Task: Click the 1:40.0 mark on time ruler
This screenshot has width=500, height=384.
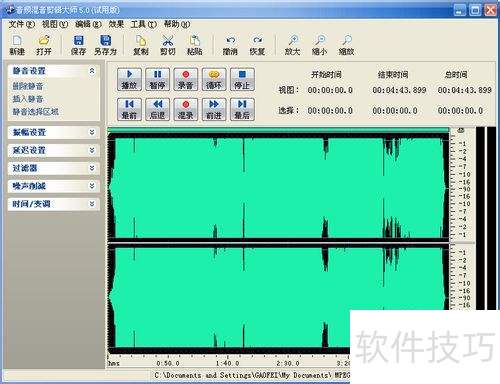Action: 227,363
